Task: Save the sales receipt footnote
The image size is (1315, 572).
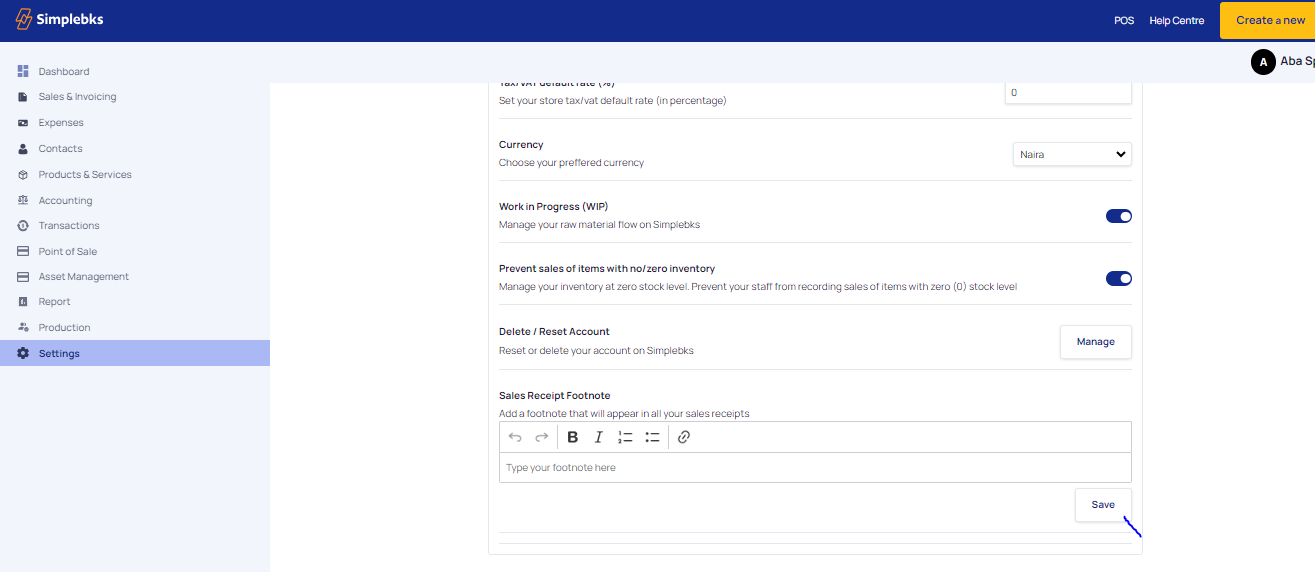Action: pos(1102,505)
